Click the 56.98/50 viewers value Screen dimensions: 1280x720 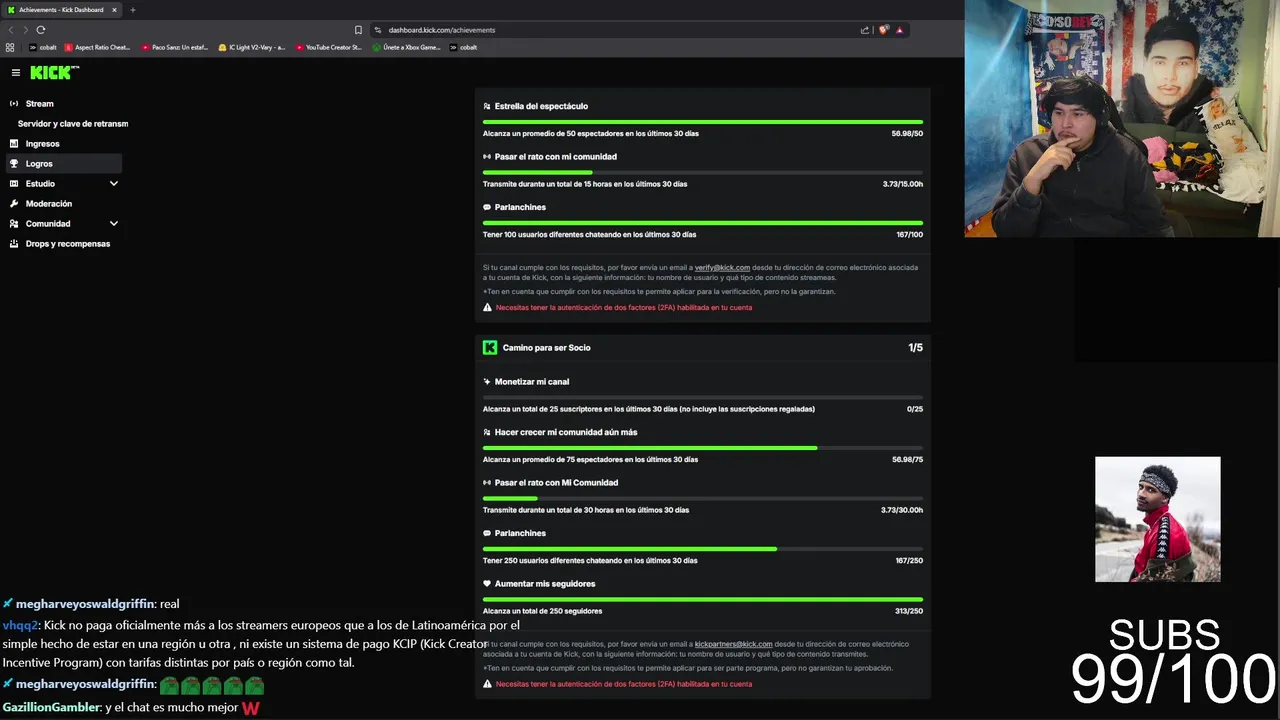coord(907,133)
